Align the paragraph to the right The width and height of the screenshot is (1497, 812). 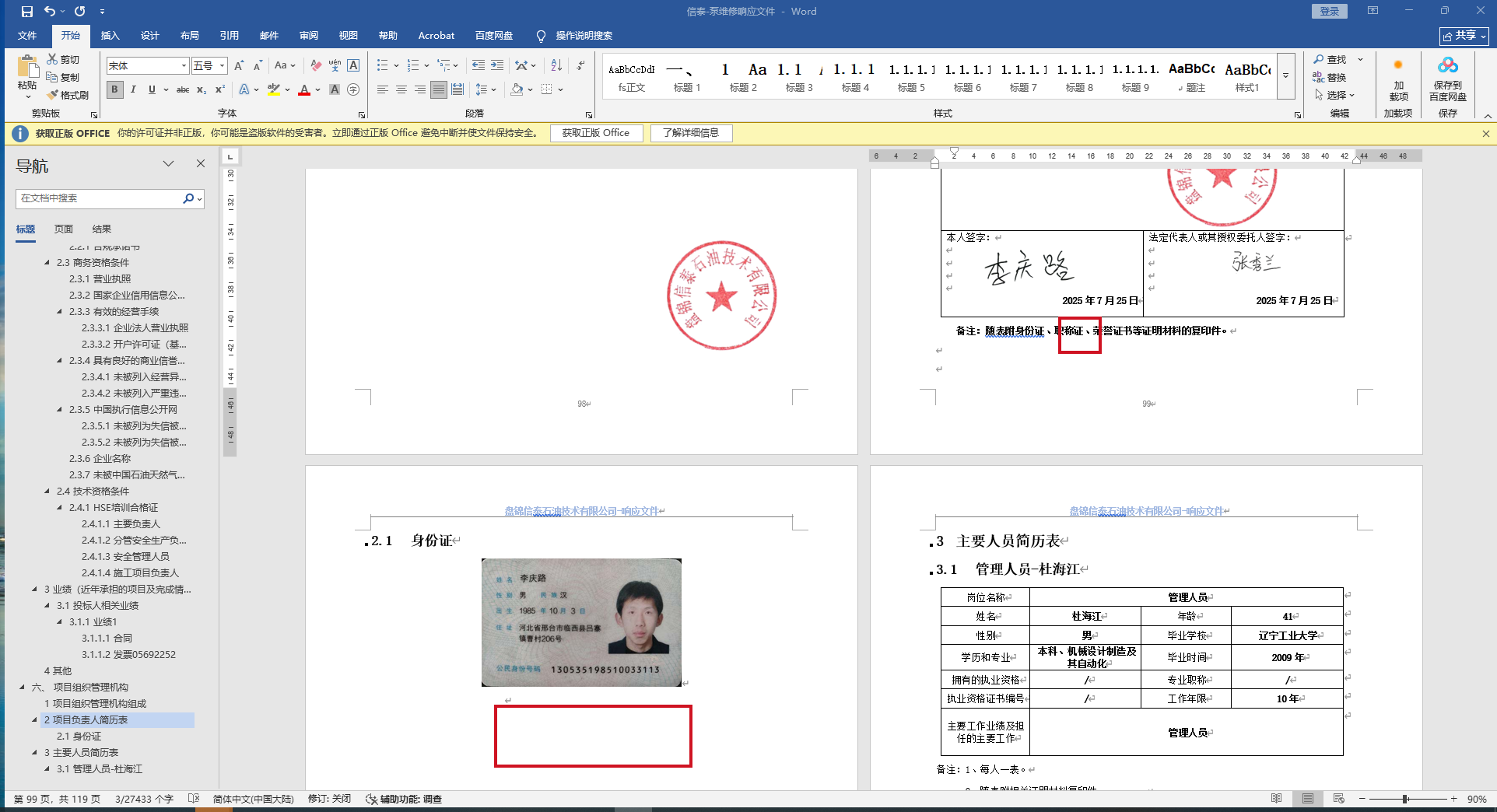pyautogui.click(x=420, y=90)
